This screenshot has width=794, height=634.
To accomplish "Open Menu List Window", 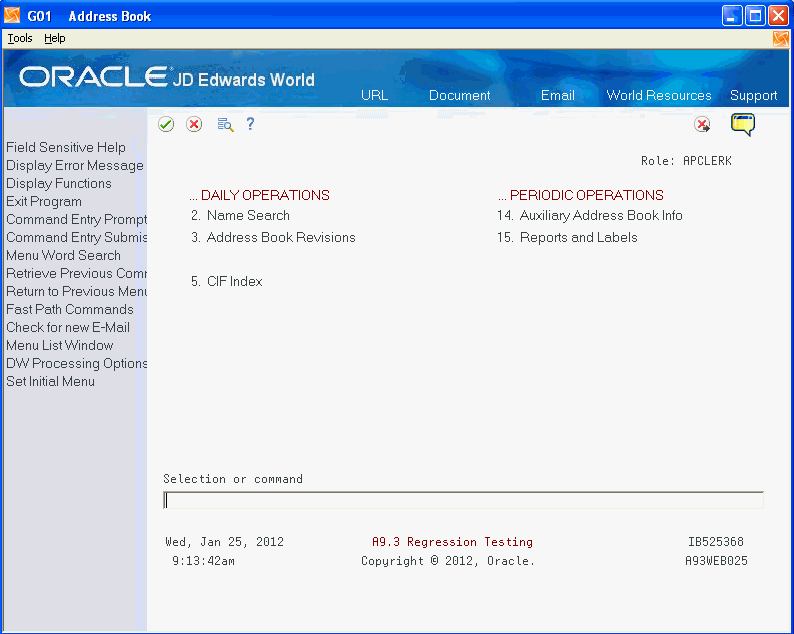I will point(60,345).
